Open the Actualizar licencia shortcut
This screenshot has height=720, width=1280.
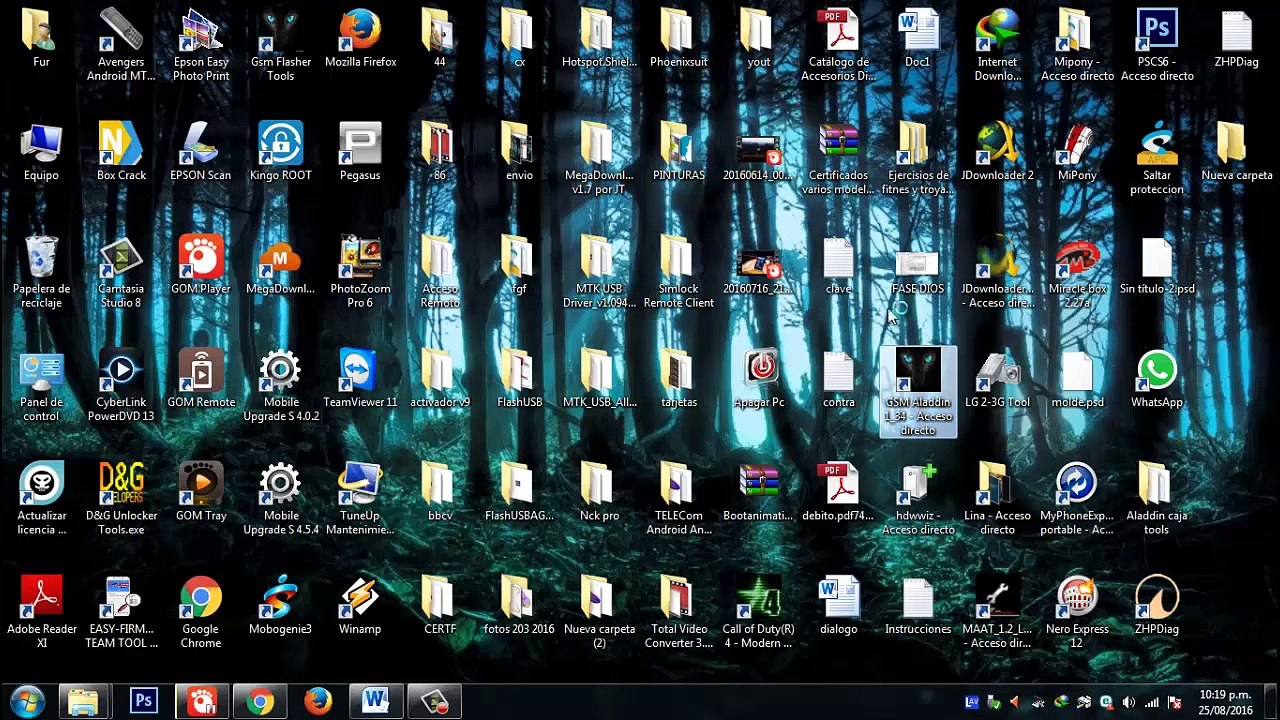click(41, 499)
